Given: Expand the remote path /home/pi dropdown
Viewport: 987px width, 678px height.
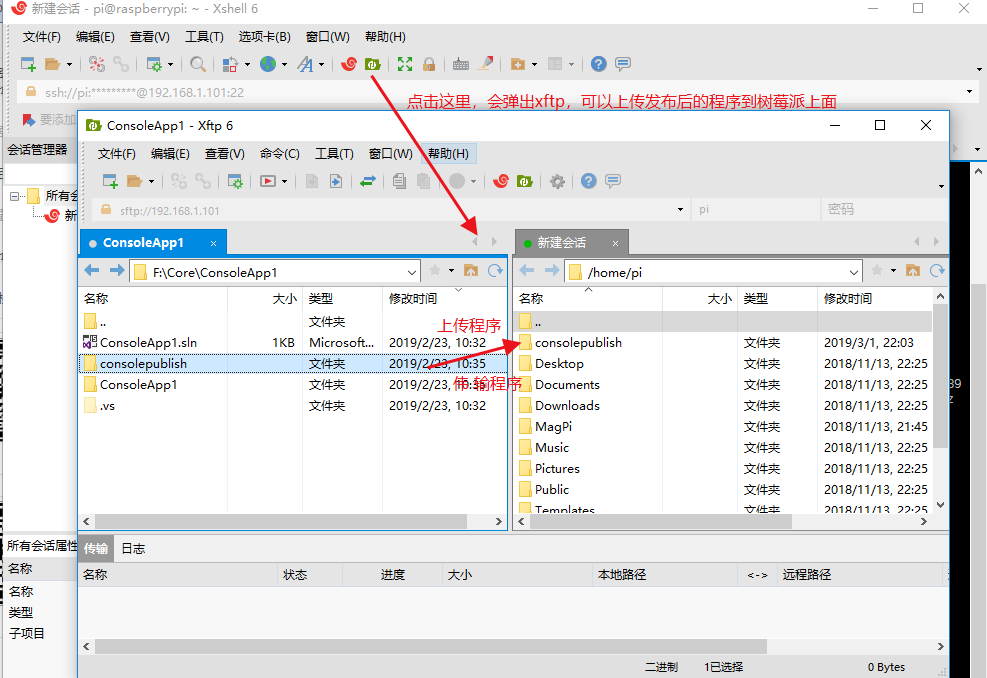Looking at the screenshot, I should tap(854, 273).
